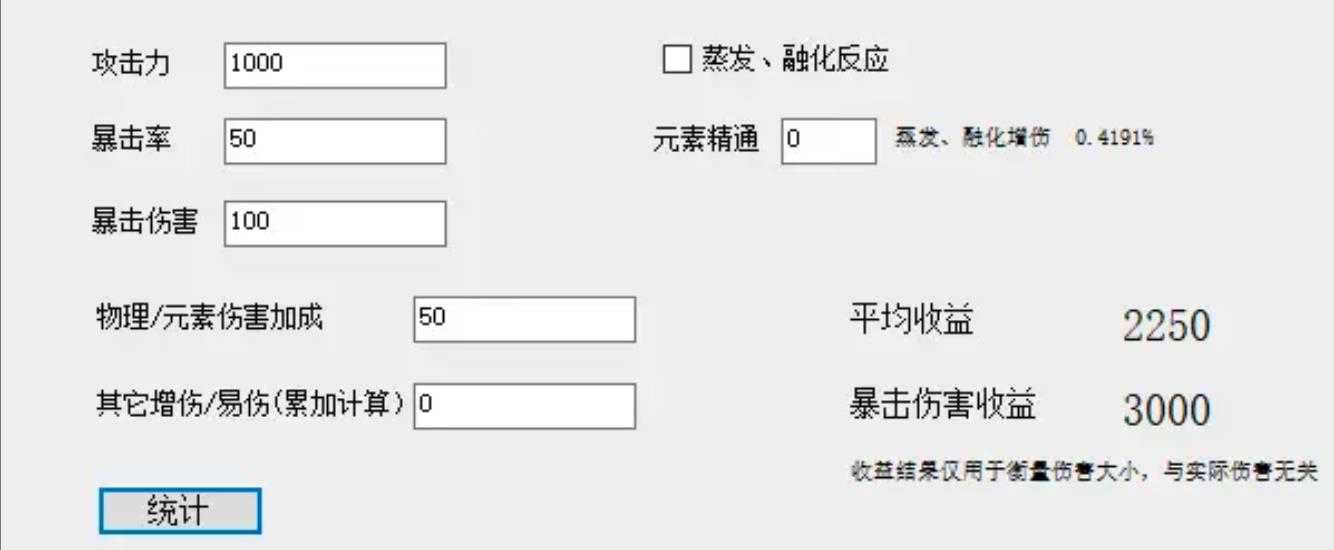Click the 平均收益 result label
This screenshot has height=550, width=1334.
point(910,321)
